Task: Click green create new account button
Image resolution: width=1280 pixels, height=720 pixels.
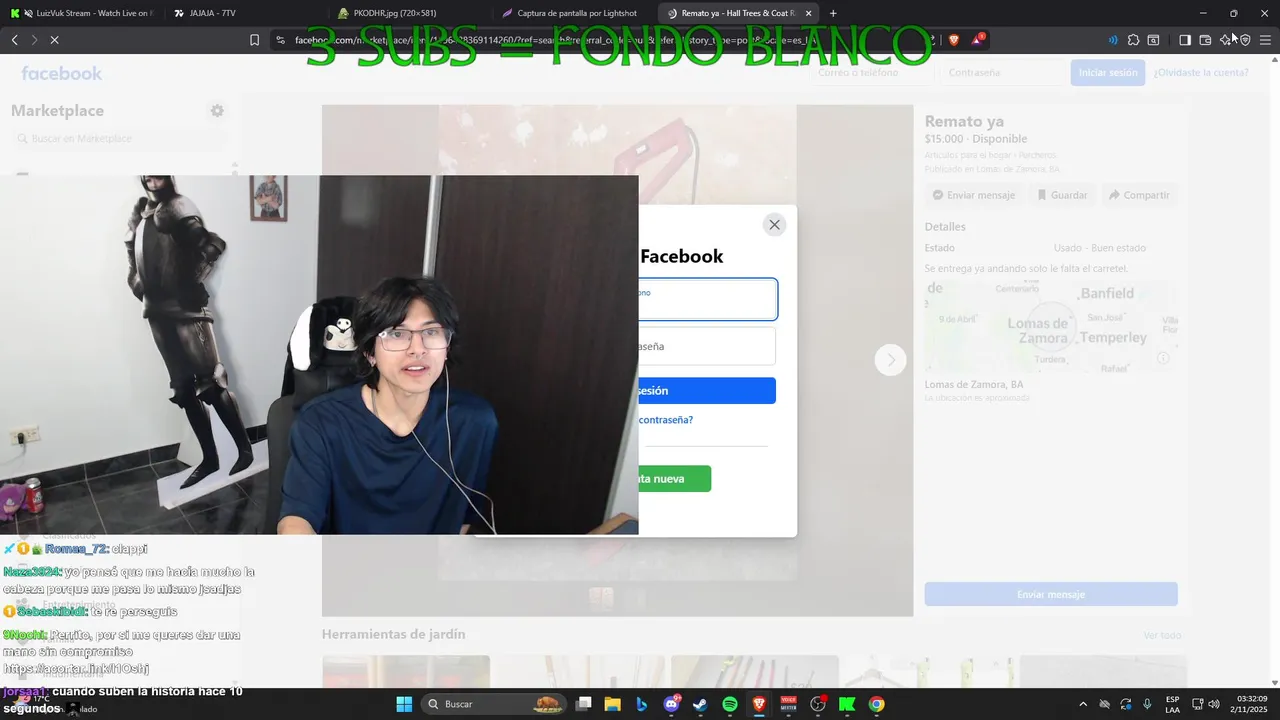Action: click(675, 479)
